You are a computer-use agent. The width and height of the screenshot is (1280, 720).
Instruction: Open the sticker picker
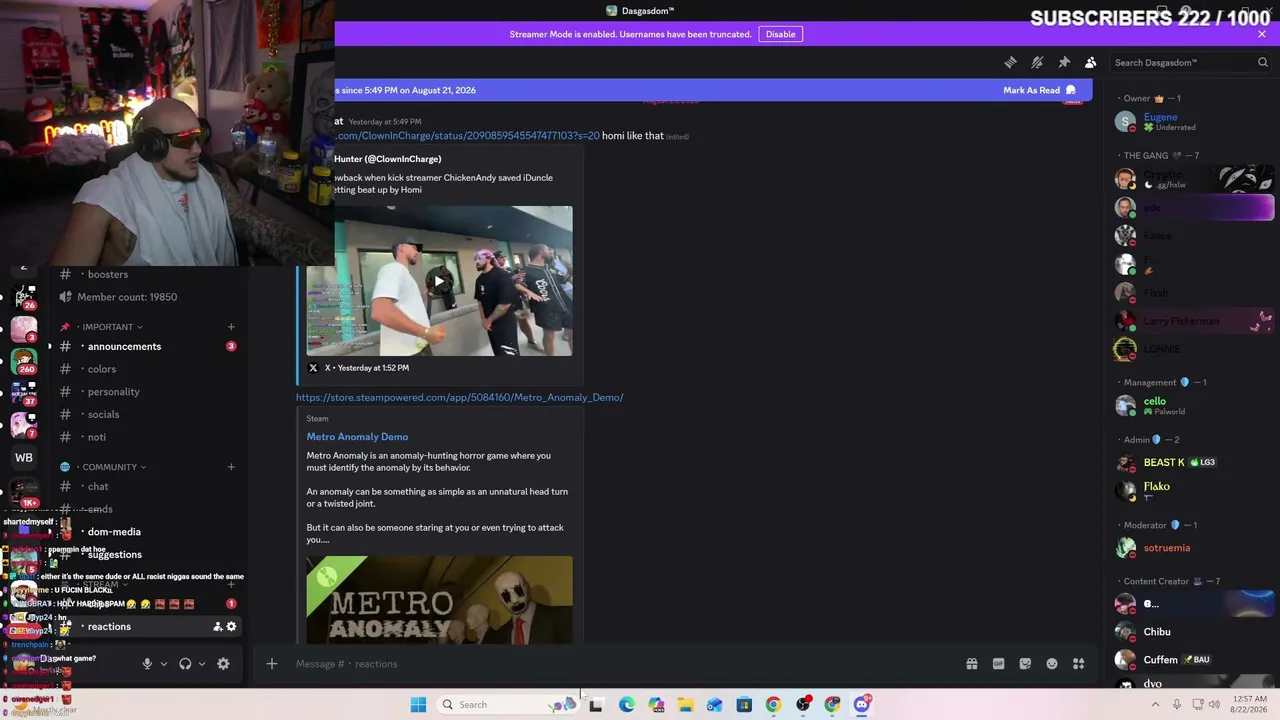pyautogui.click(x=1025, y=664)
